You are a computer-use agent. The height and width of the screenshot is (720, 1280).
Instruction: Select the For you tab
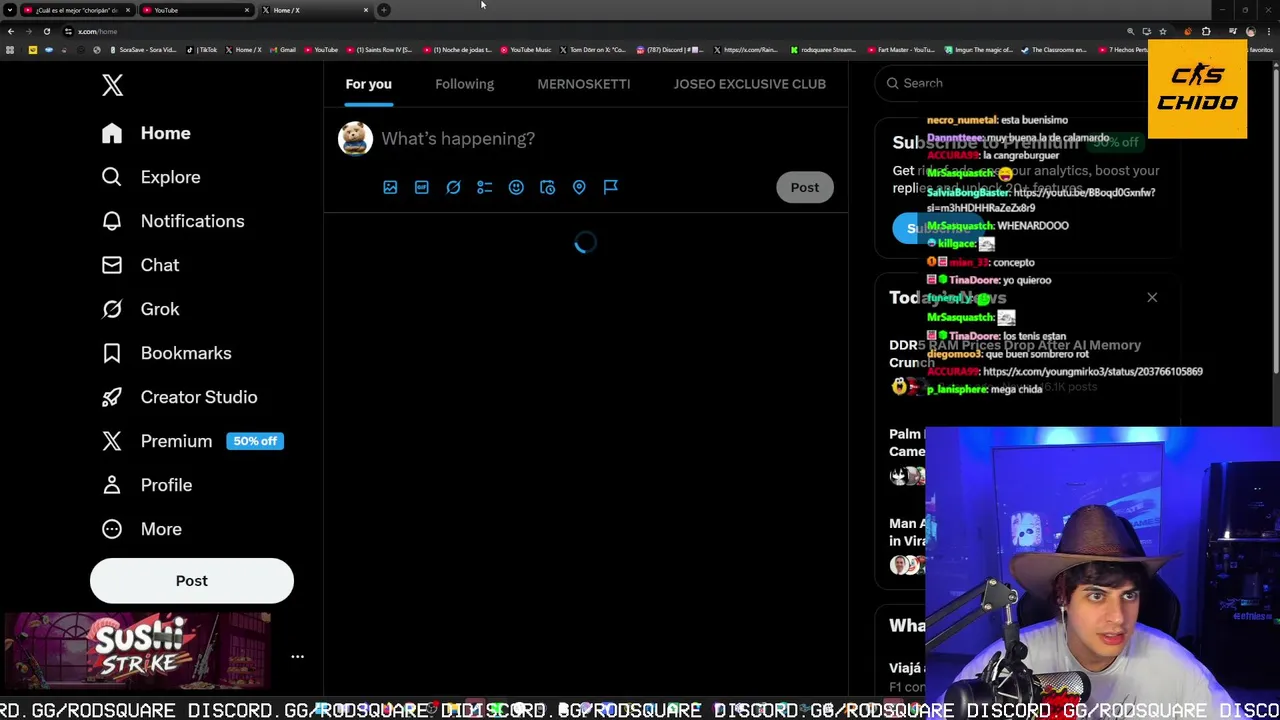(x=368, y=84)
